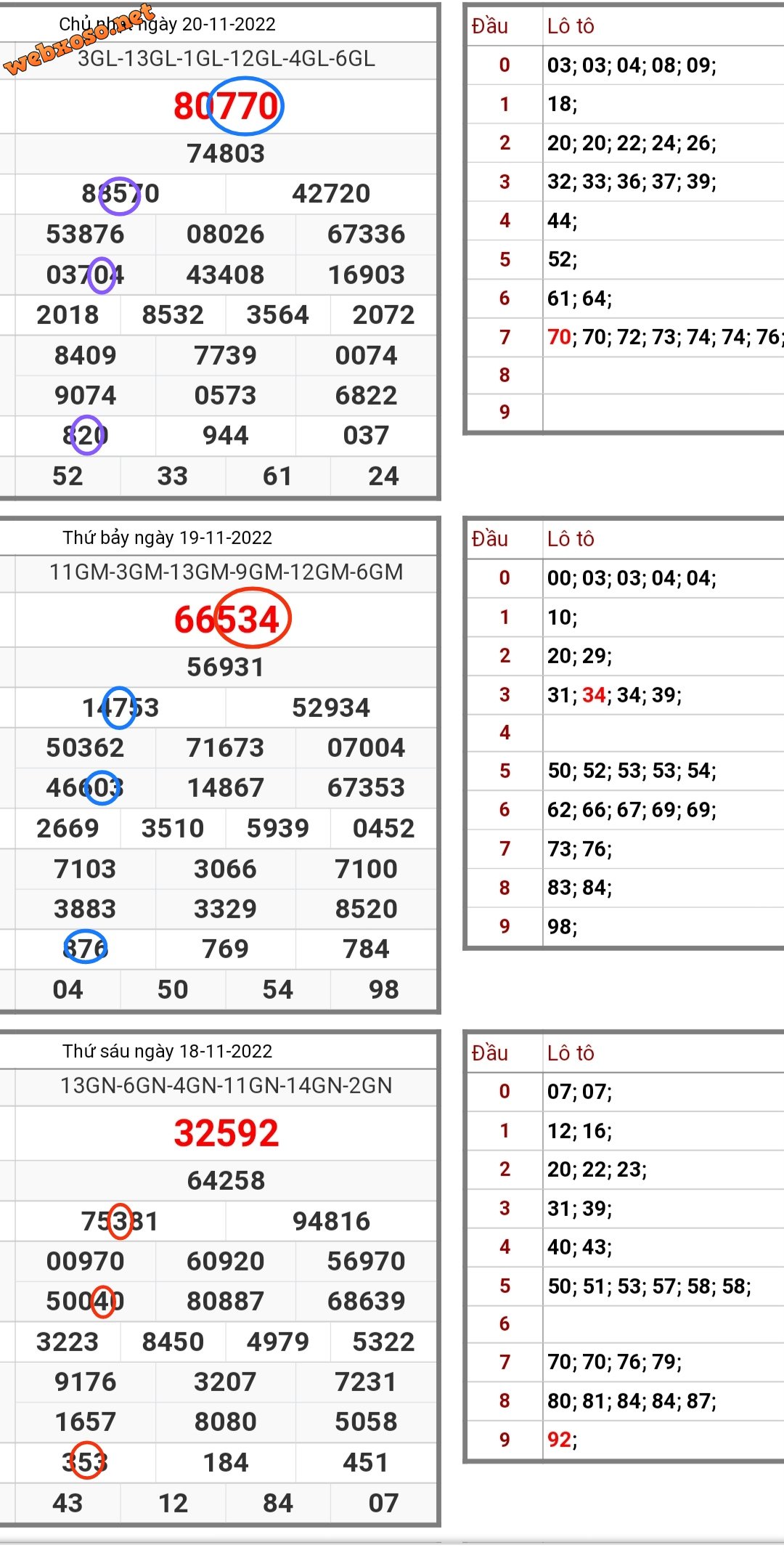Click the number 50040
The height and width of the screenshot is (1553, 784).
coord(86,1301)
